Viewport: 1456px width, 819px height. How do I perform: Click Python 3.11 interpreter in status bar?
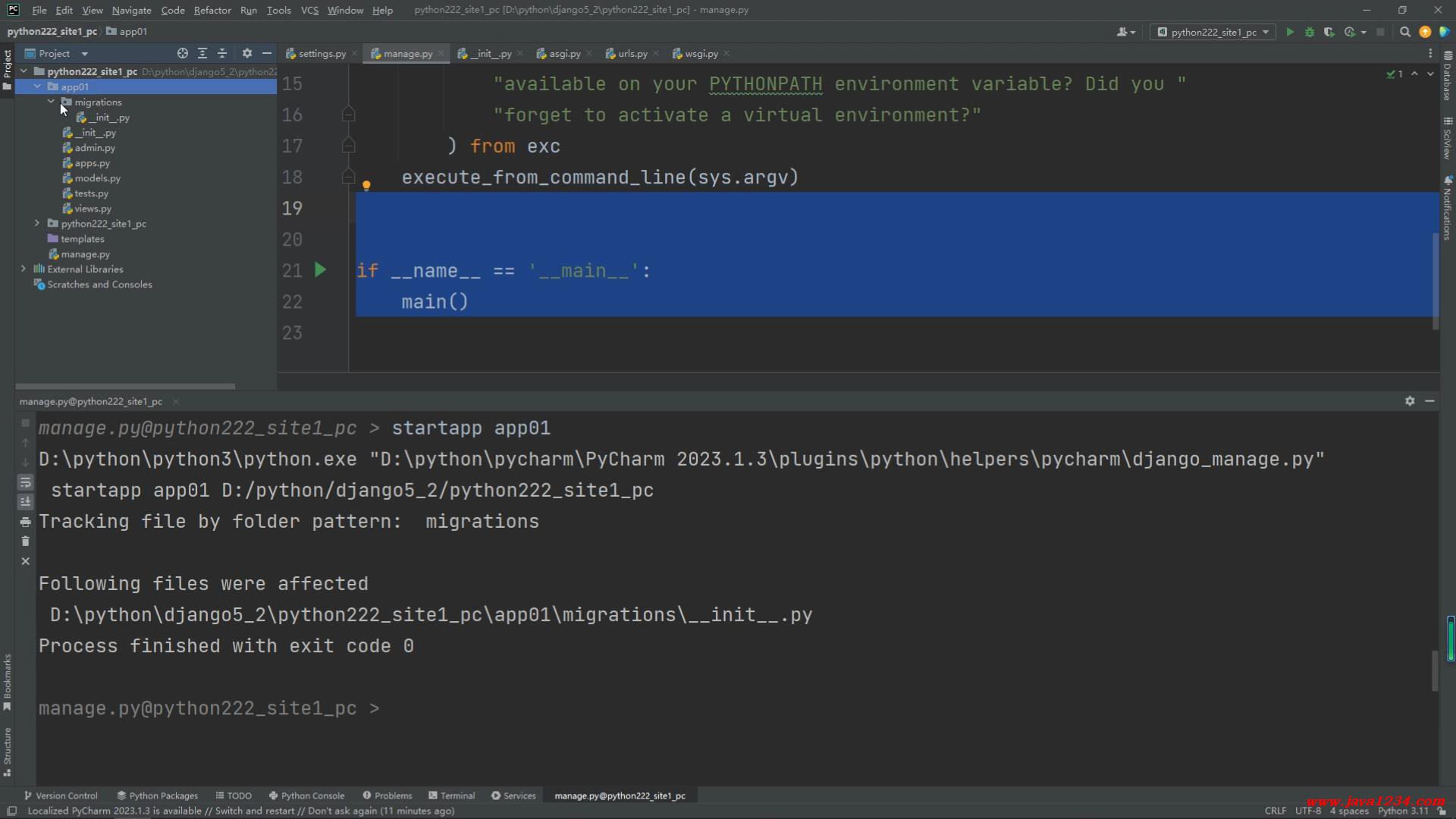click(x=1403, y=811)
